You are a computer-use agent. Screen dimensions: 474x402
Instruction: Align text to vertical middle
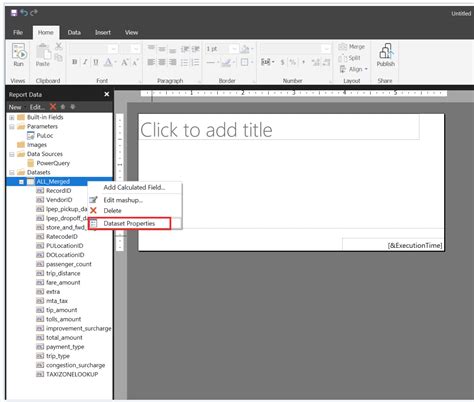coord(162,49)
